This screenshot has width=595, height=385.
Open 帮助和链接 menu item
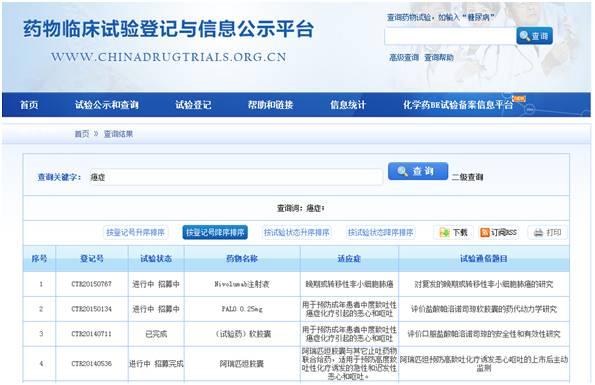[271, 105]
